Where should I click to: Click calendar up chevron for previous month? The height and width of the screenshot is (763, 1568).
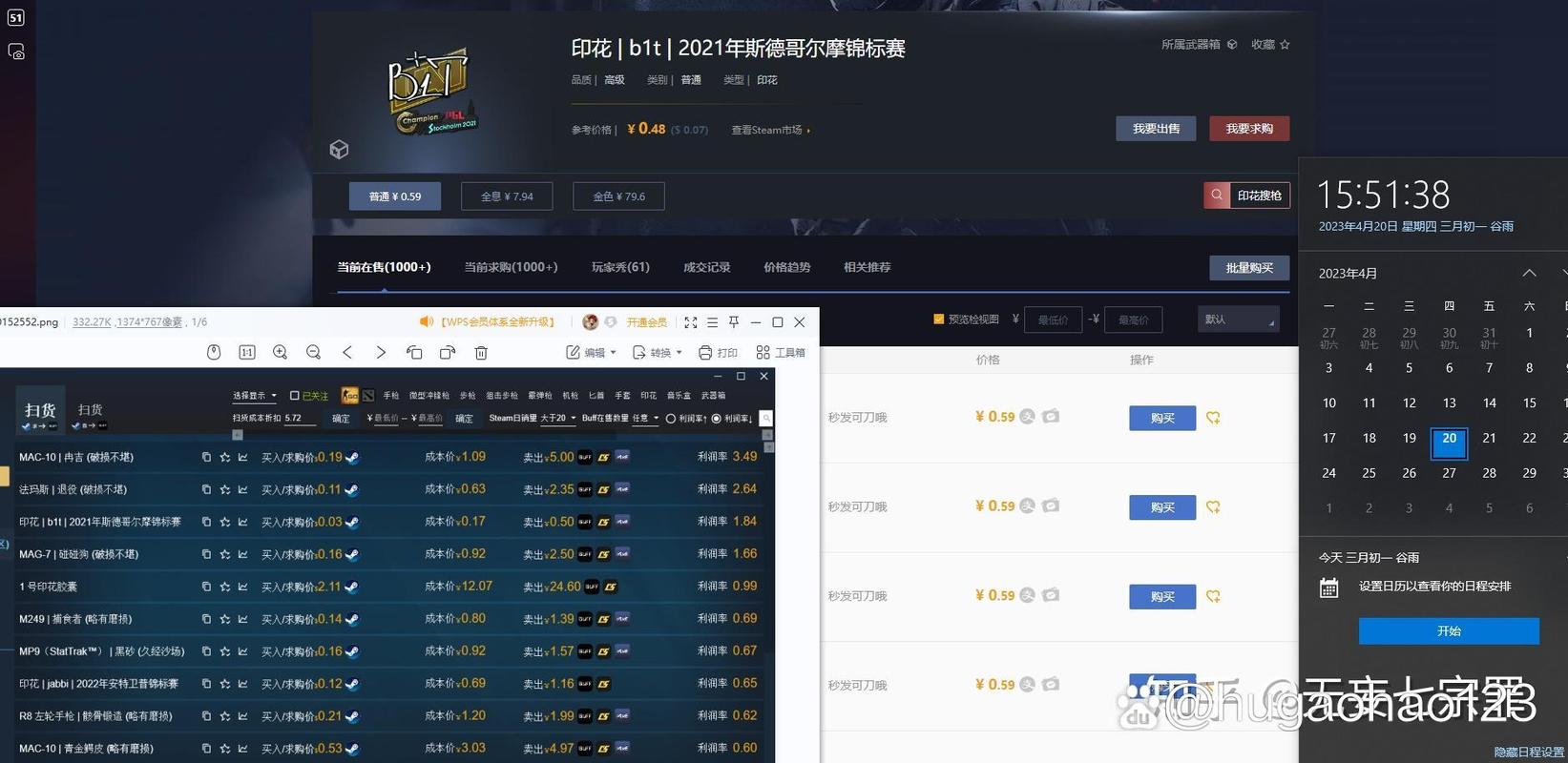1529,274
